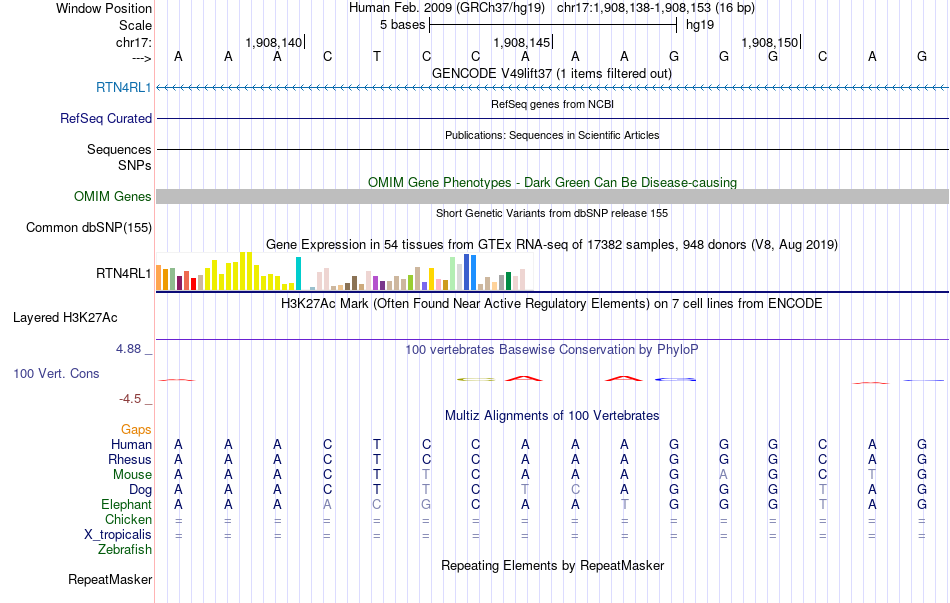Screen dimensions: 950x603
Task: Select the Human row in Multiz alignment
Action: coord(131,444)
